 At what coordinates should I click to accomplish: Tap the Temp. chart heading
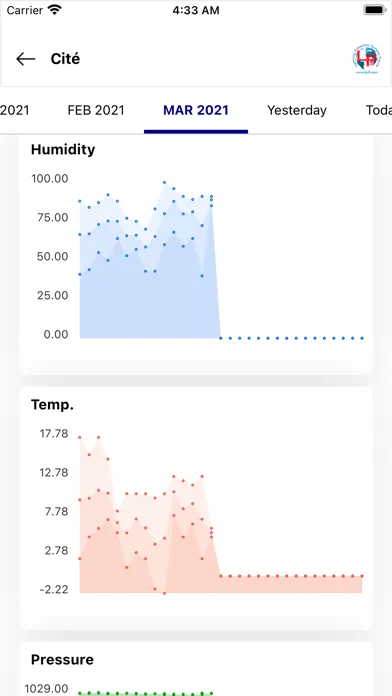click(x=52, y=405)
